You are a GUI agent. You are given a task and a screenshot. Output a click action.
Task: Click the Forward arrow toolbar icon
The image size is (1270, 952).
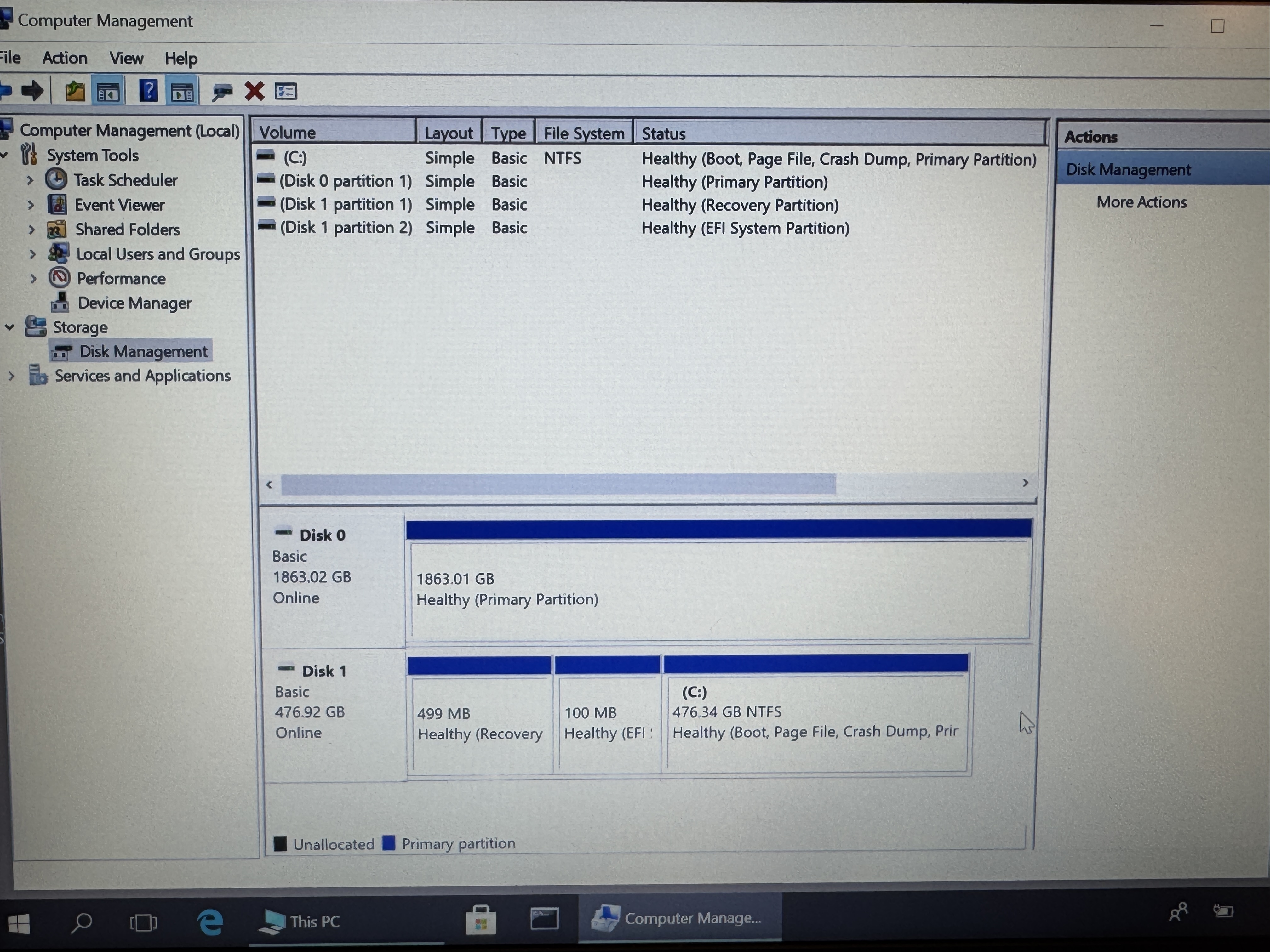[32, 91]
